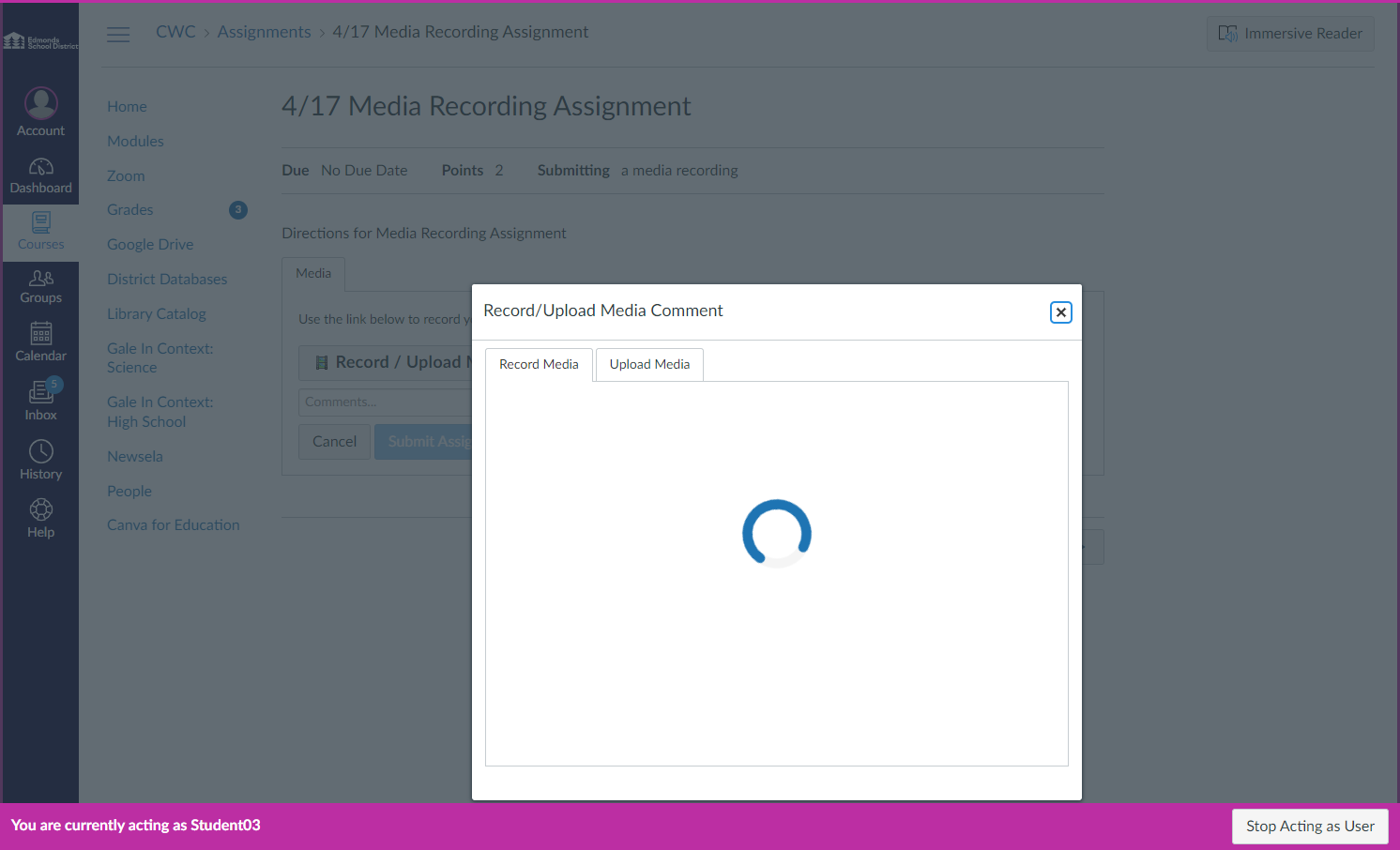This screenshot has width=1400, height=850.
Task: Click into the Comments field
Action: coord(386,402)
